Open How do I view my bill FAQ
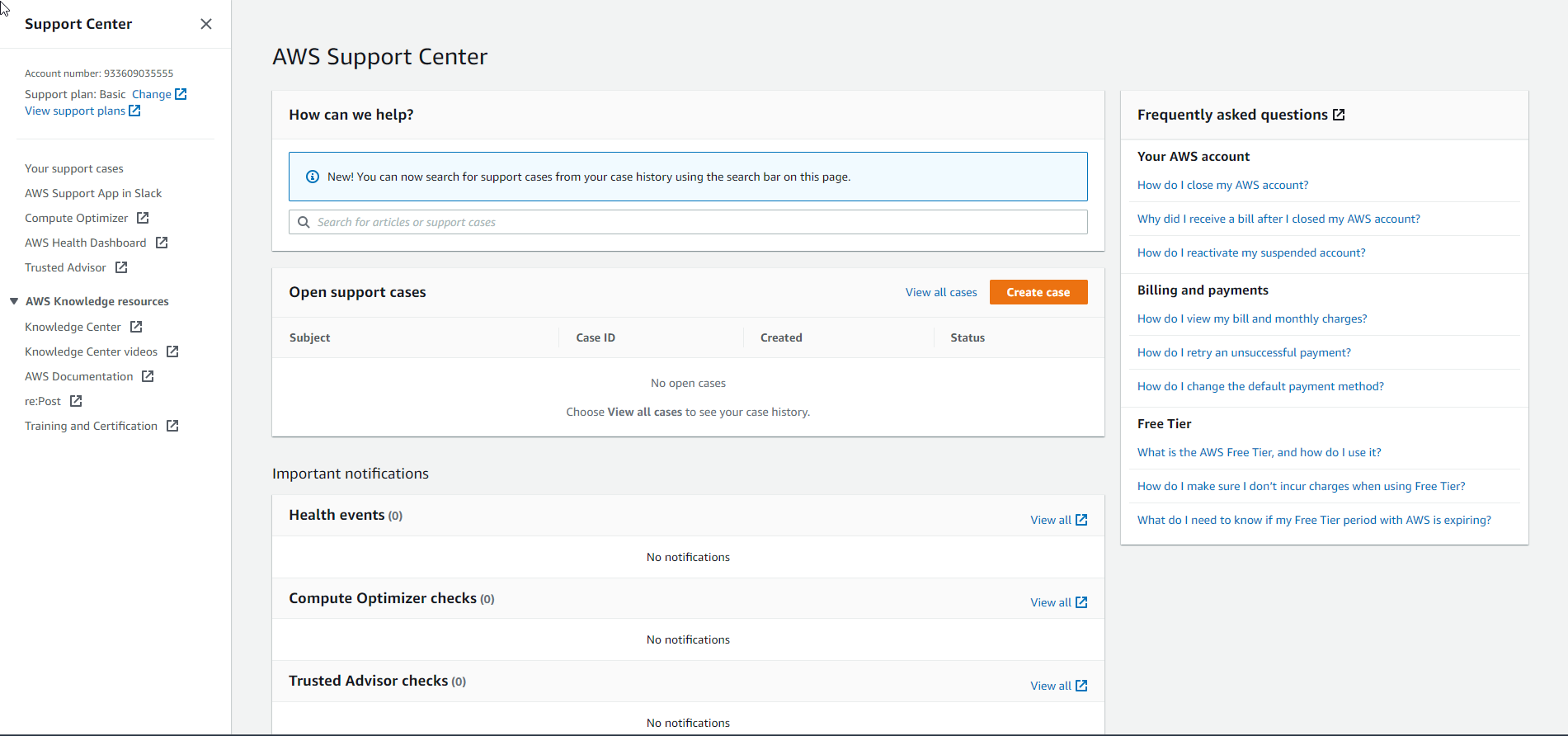The image size is (1568, 736). [x=1252, y=318]
